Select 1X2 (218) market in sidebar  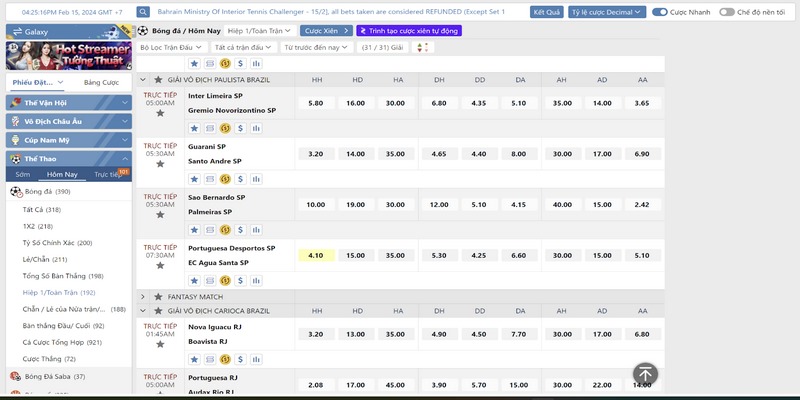pyautogui.click(x=38, y=226)
